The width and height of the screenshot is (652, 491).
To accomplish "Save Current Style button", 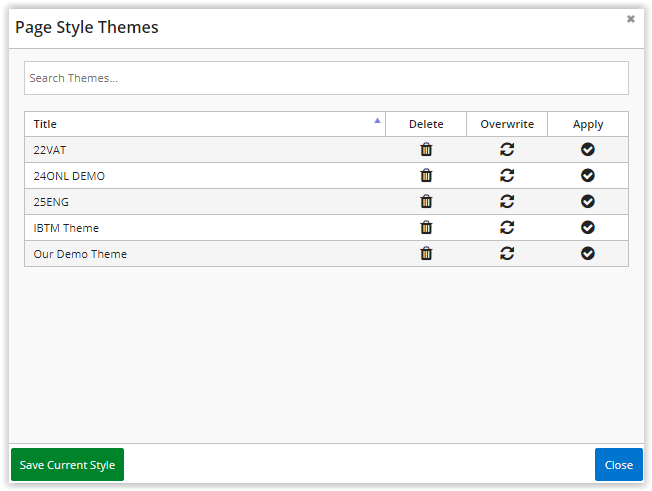I will coord(67,464).
